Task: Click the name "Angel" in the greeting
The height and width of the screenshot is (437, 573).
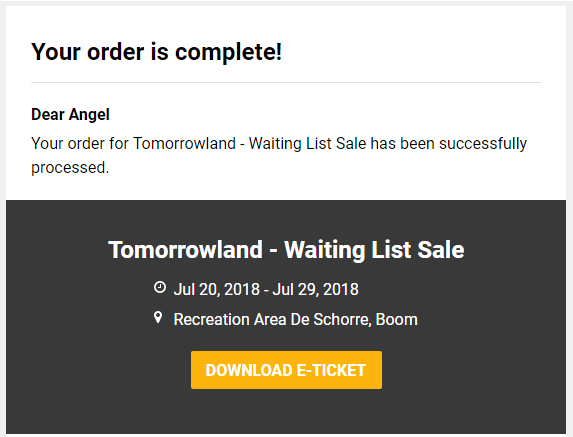Action: coord(89,115)
